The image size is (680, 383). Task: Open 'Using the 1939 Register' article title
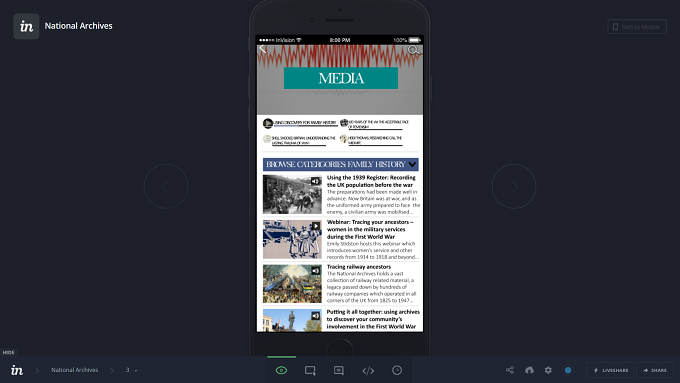(371, 181)
